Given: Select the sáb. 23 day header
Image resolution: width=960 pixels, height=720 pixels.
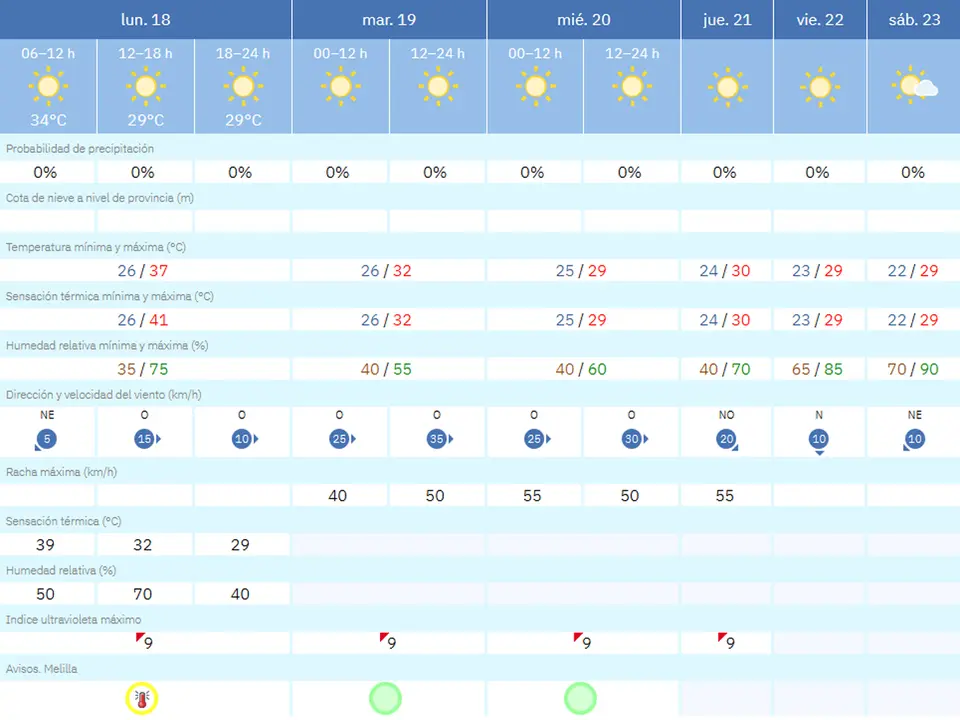Looking at the screenshot, I should point(914,20).
